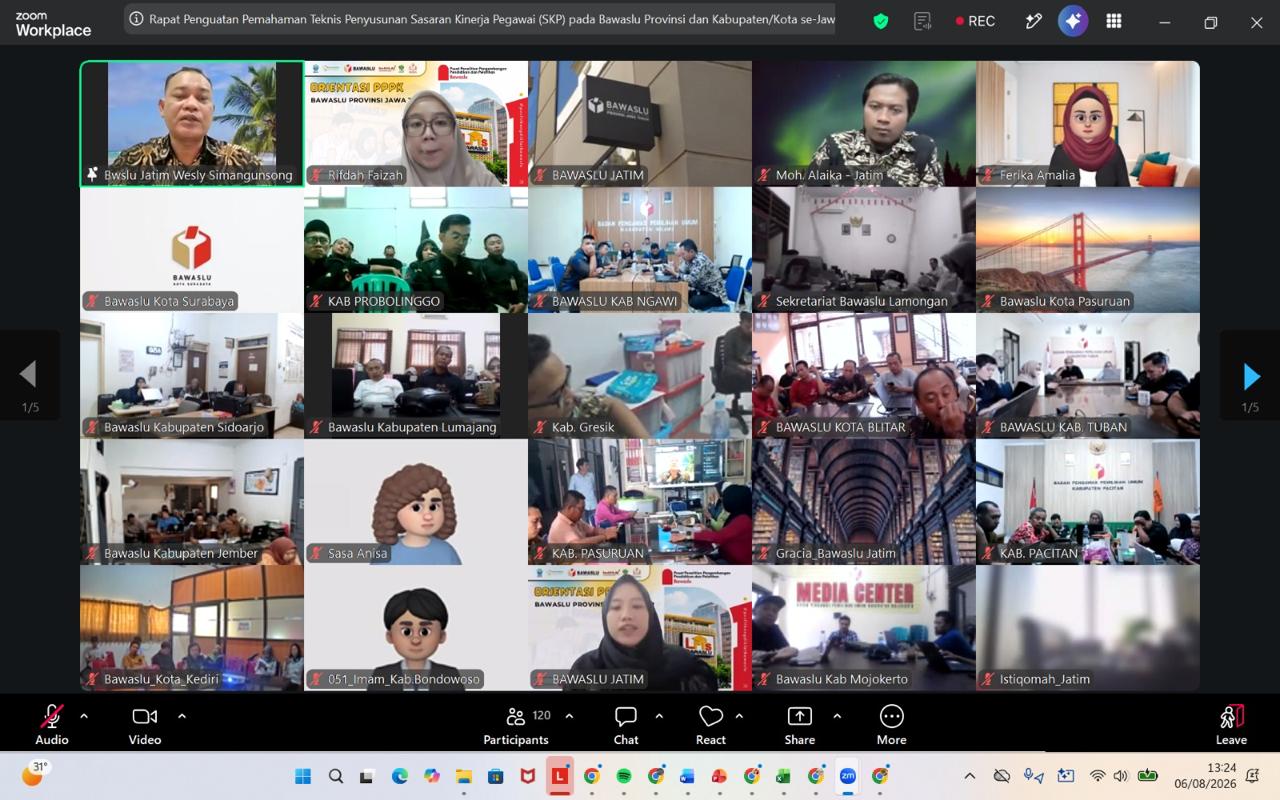Open Spotify from taskbar
The image size is (1280, 800).
[624, 776]
